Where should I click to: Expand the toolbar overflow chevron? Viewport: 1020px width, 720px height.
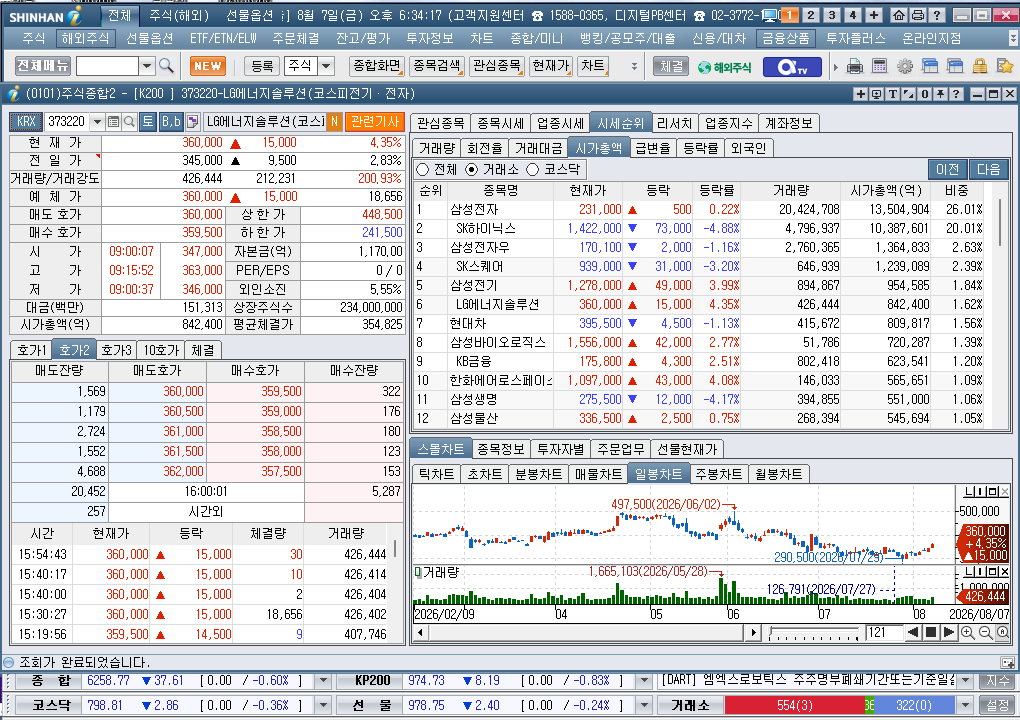[x=634, y=66]
